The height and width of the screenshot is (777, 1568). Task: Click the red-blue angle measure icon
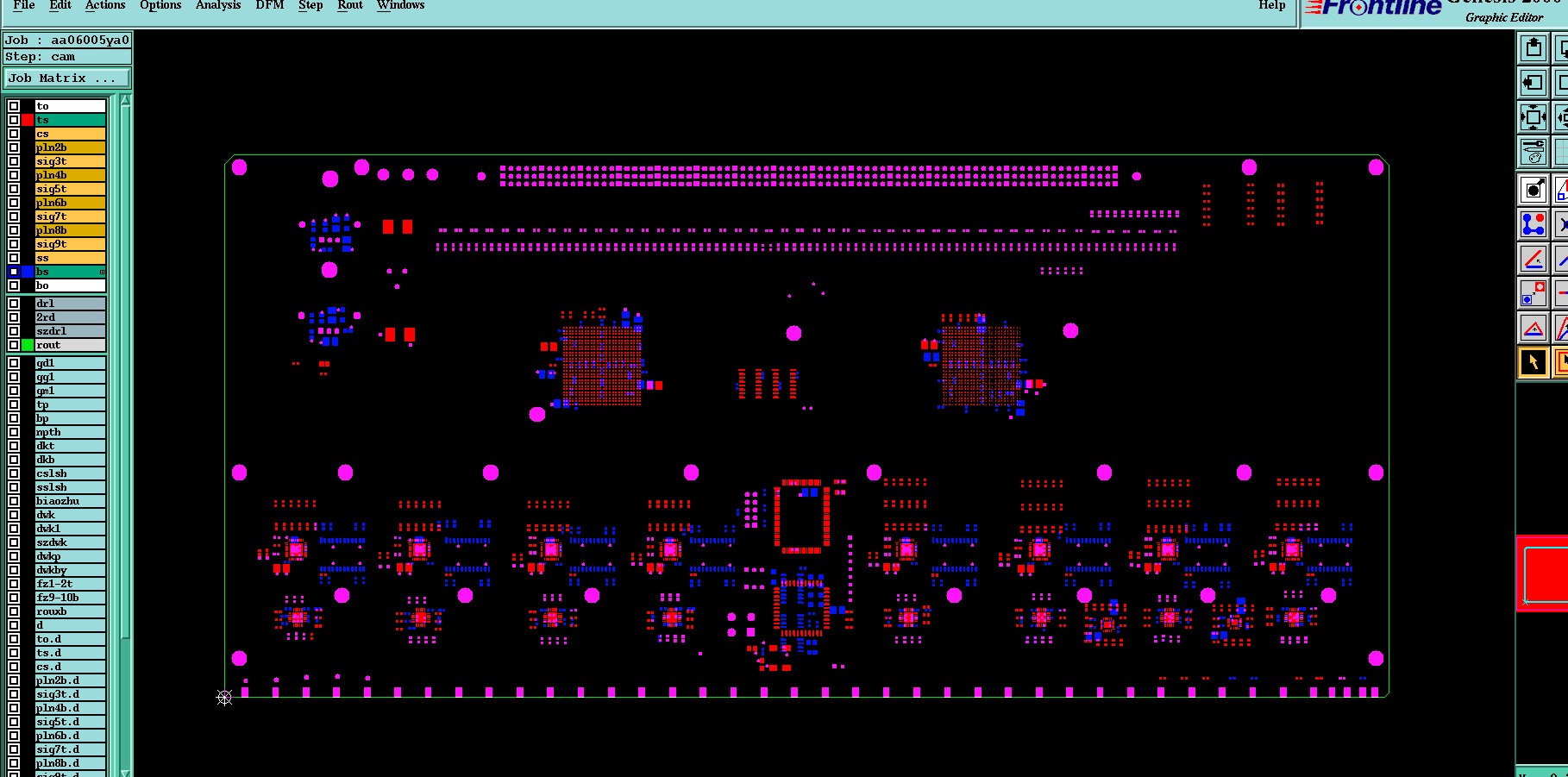tap(1533, 259)
